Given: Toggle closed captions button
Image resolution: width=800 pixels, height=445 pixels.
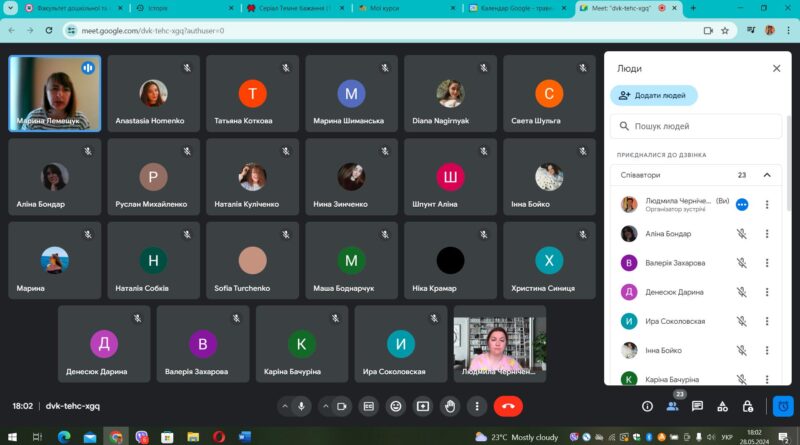Looking at the screenshot, I should point(368,406).
